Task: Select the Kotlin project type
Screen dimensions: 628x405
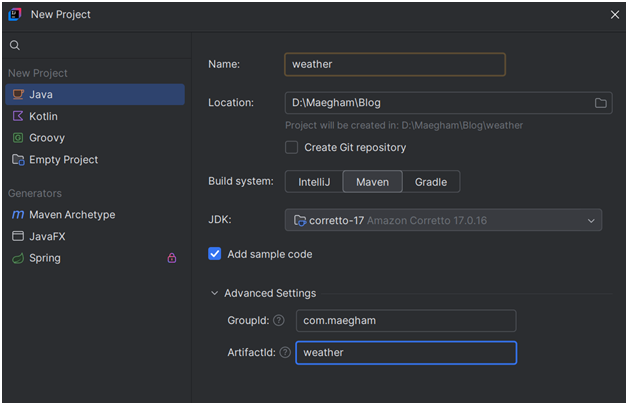Action: (x=42, y=116)
